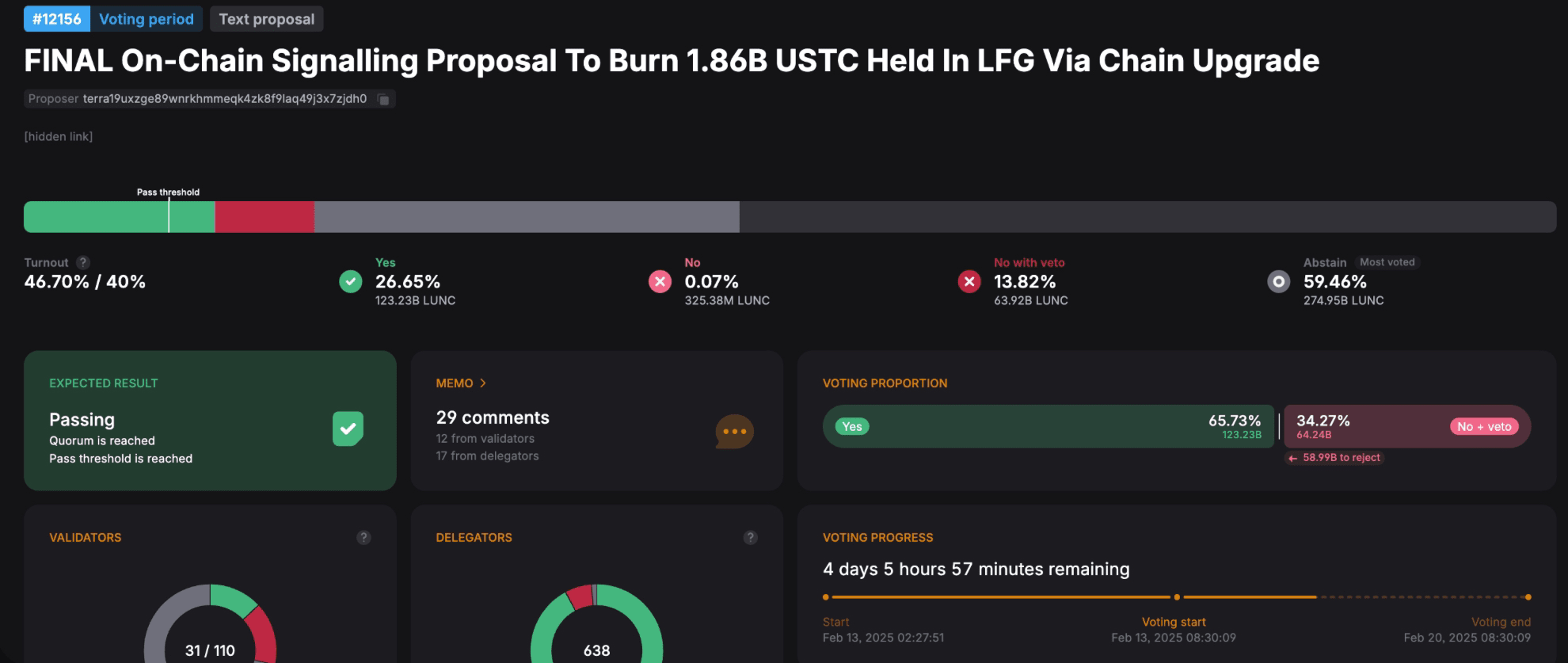Click the pink No cross icon
Screen dimensions: 1568x663
pos(660,281)
